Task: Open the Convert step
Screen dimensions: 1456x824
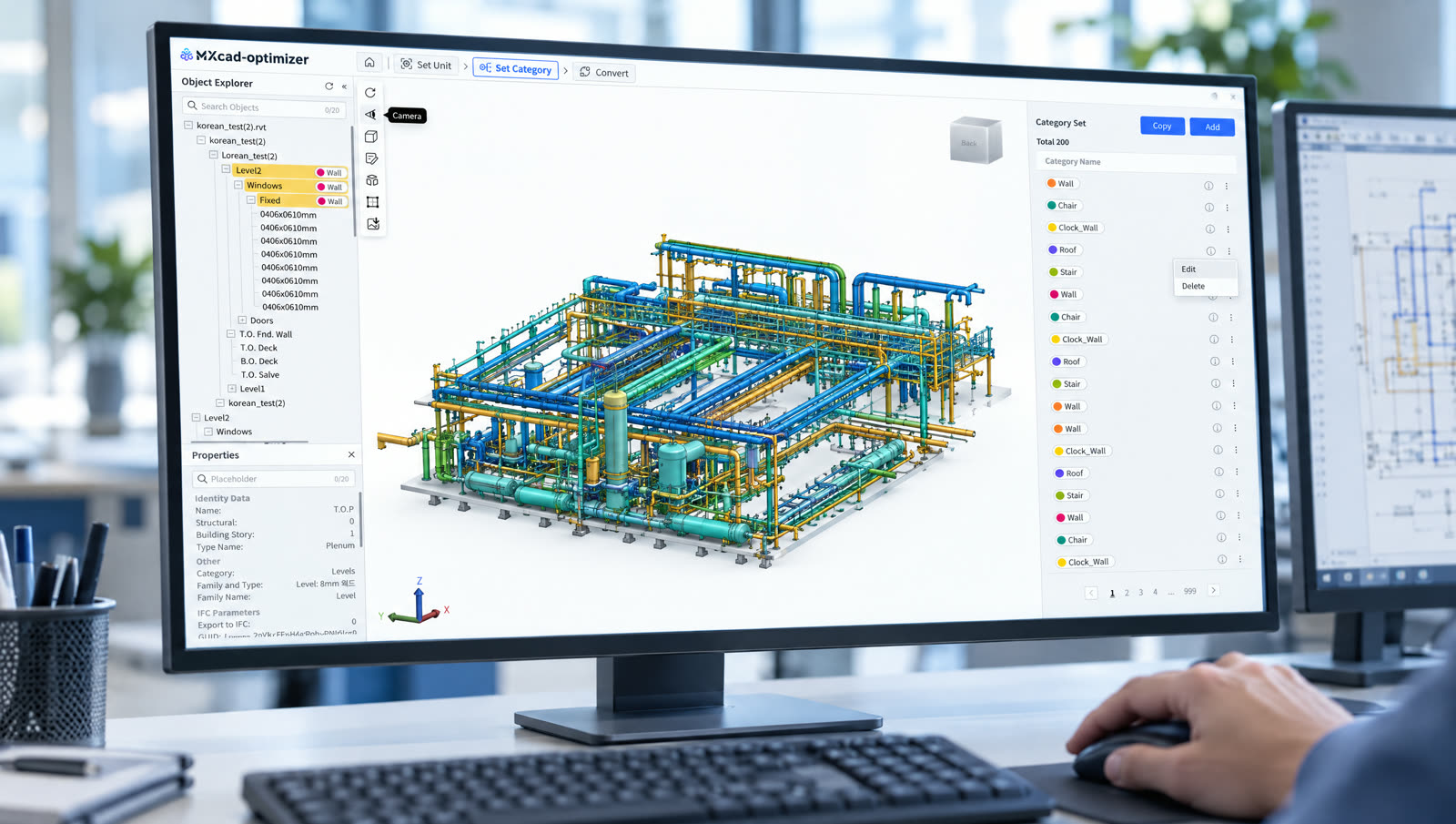Action: pos(604,72)
